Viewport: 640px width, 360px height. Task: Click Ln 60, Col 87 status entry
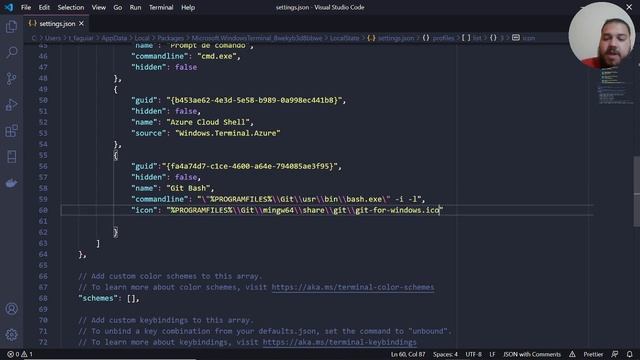(408, 354)
